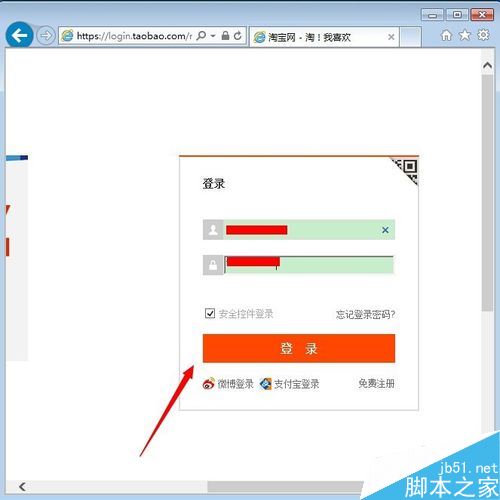Go back with the browser back arrow
Image resolution: width=500 pixels, height=500 pixels.
pyautogui.click(x=19, y=35)
